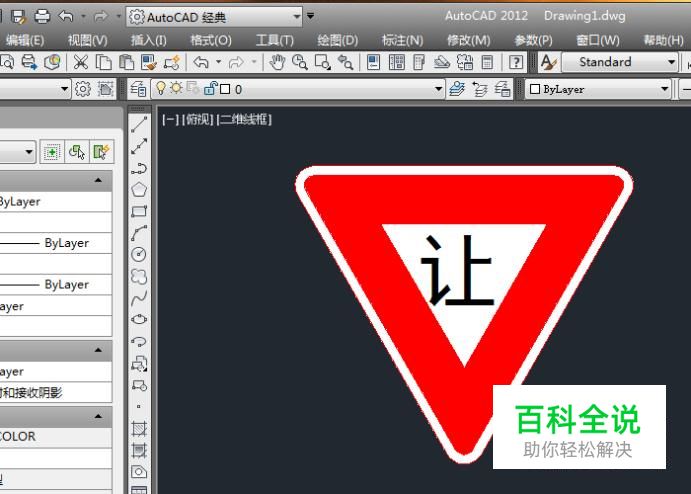Select the Line drawing tool

pyautogui.click(x=139, y=125)
